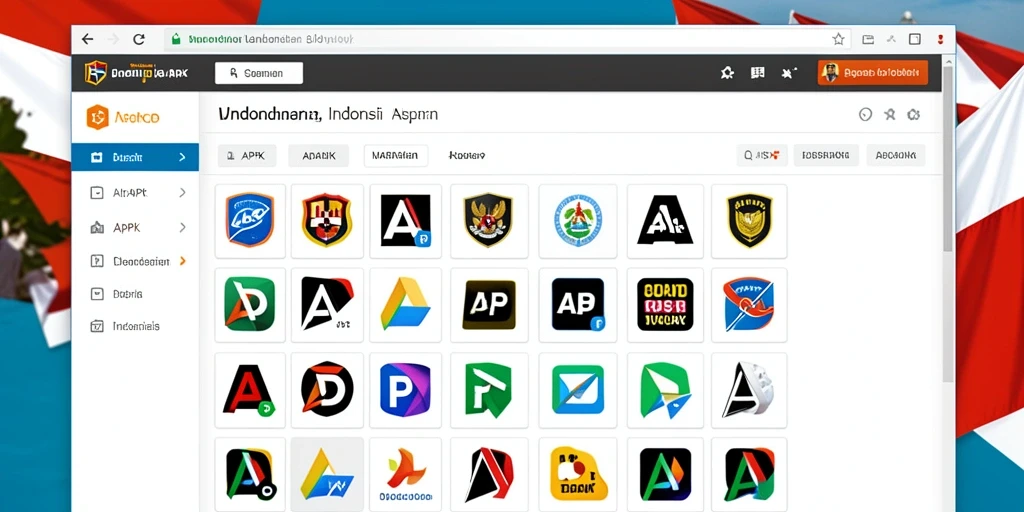Switch to the fourth, borderless filter tab
The image size is (1024, 512).
coord(467,155)
